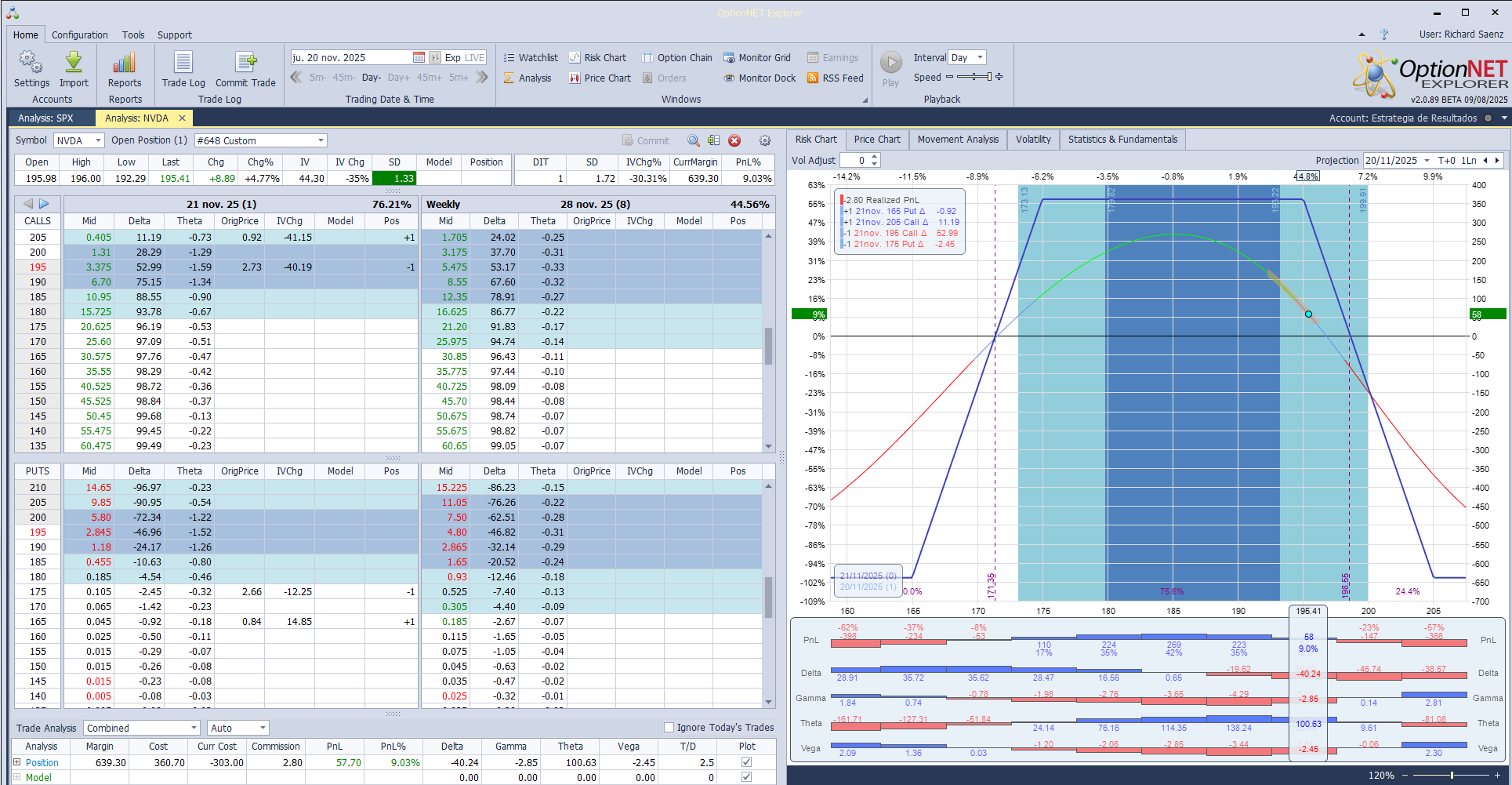Switch to the Configuration ribbon tab

[80, 35]
